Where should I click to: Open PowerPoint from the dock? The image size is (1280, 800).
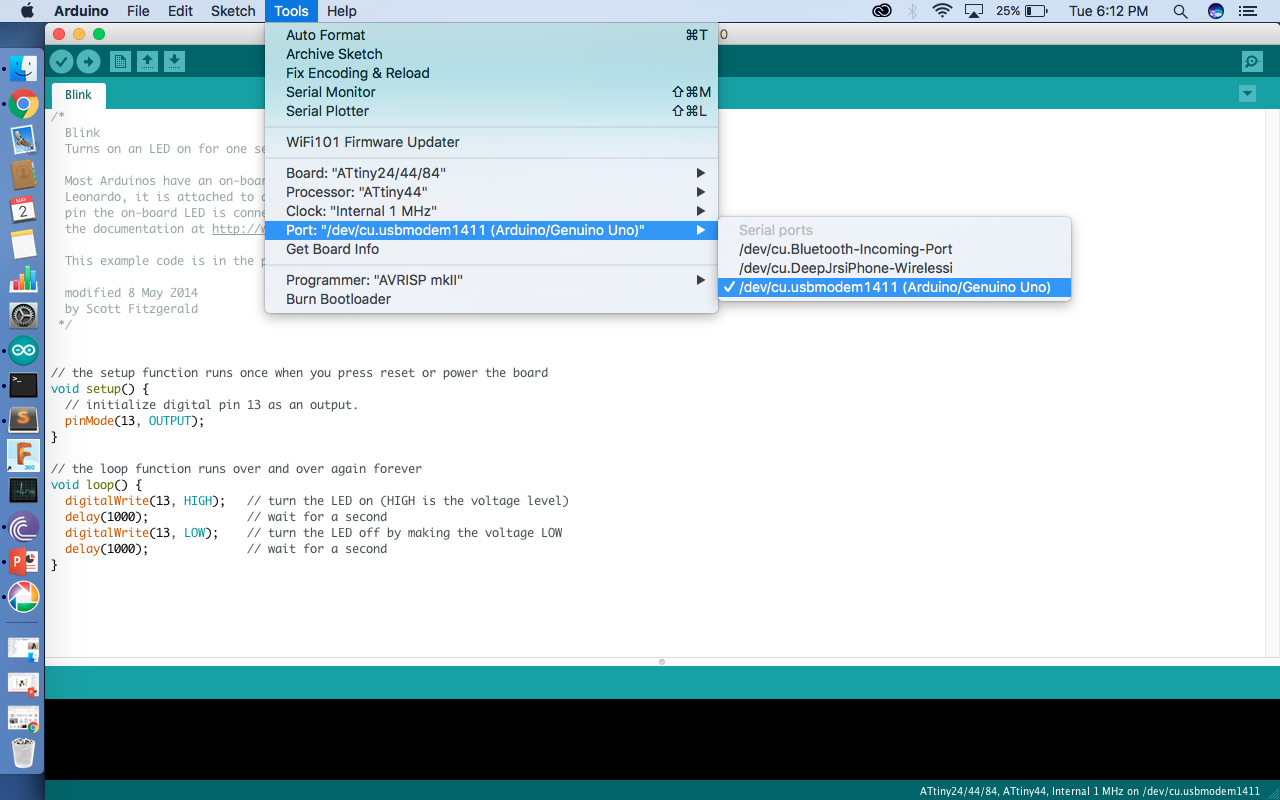tap(23, 562)
